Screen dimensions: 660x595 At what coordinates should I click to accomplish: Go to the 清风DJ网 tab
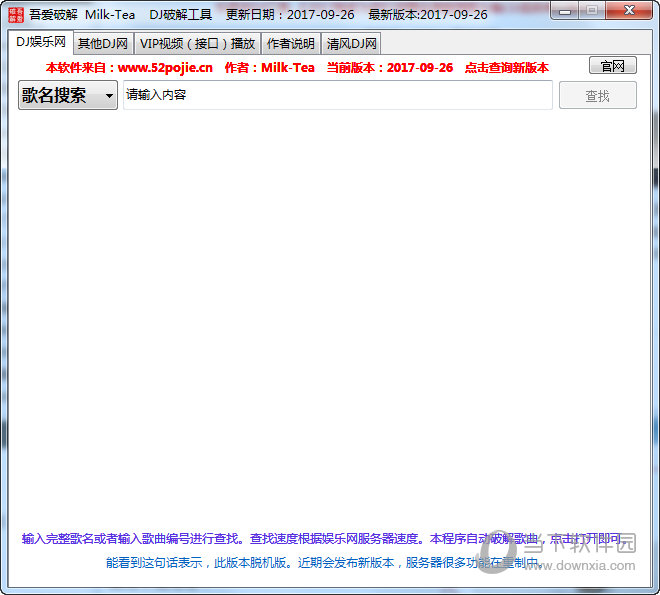point(351,43)
